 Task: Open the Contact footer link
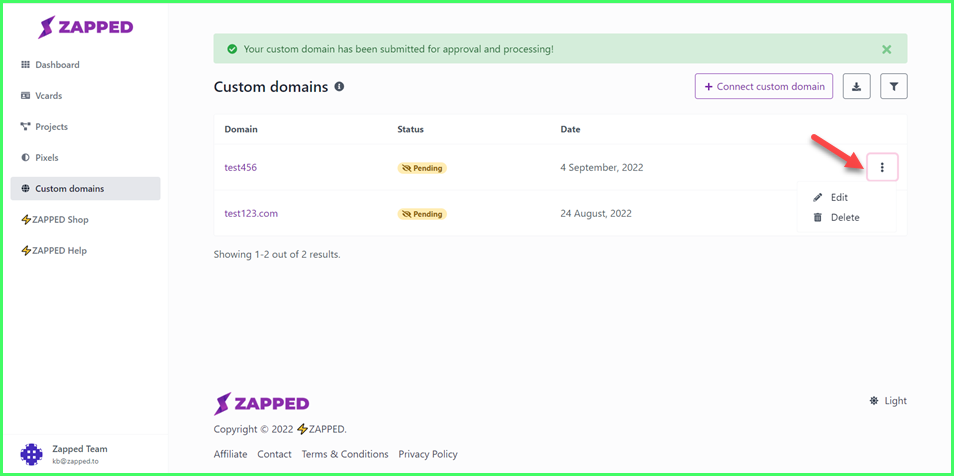(274, 454)
